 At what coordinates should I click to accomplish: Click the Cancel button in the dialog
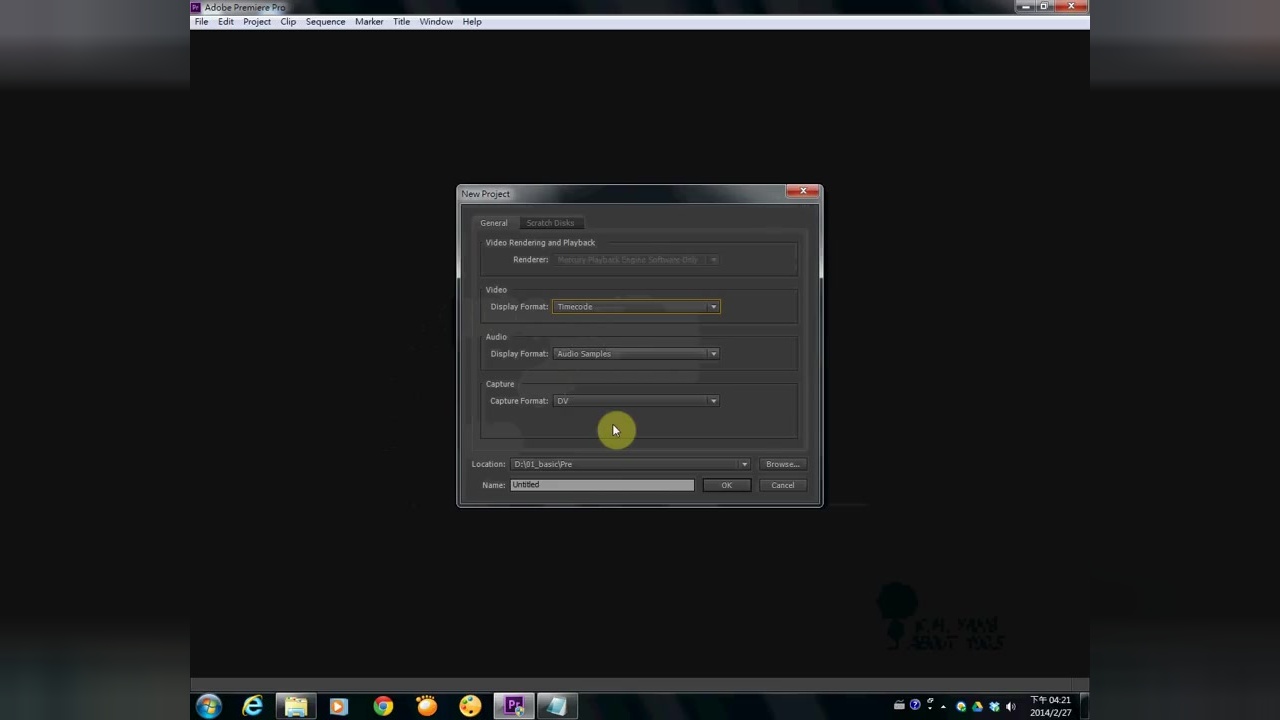pyautogui.click(x=782, y=485)
